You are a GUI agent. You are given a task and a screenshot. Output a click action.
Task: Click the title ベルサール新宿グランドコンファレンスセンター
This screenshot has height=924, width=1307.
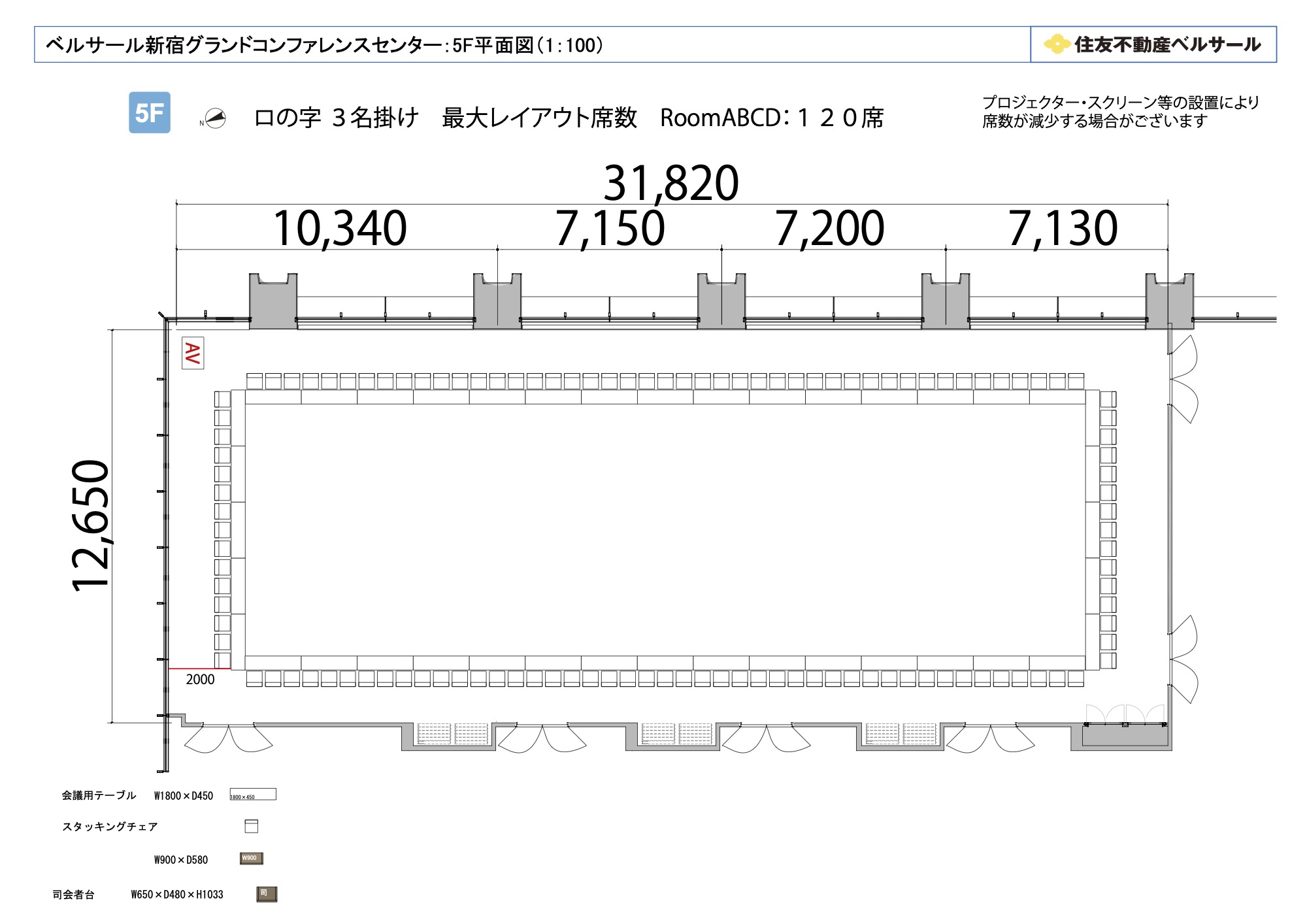[244, 45]
